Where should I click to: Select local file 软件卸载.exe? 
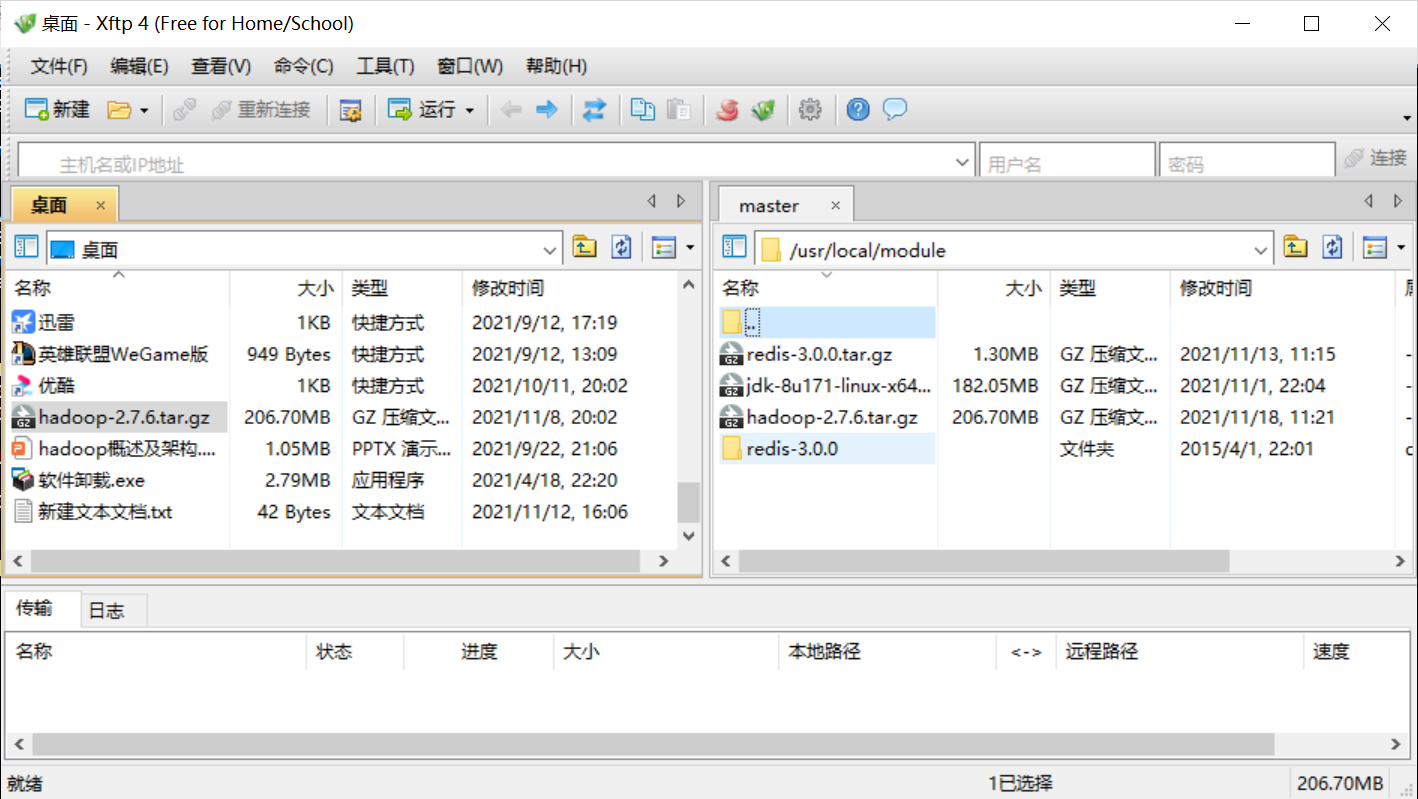(x=91, y=481)
